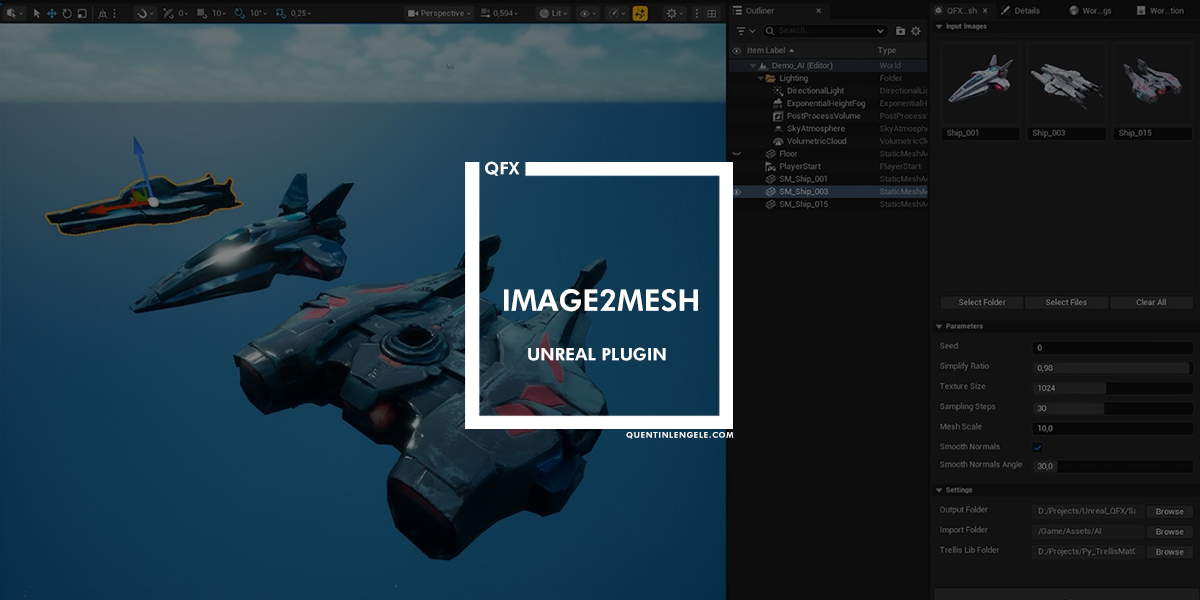Click the Select Folder button
The height and width of the screenshot is (600, 1200).
tap(981, 302)
